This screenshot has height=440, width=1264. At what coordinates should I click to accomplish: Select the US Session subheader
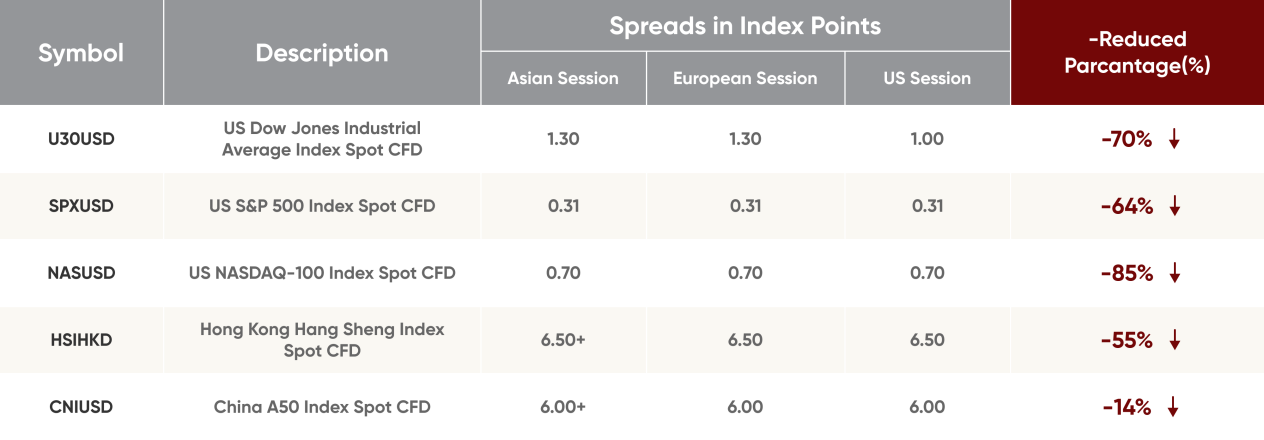[x=927, y=78]
